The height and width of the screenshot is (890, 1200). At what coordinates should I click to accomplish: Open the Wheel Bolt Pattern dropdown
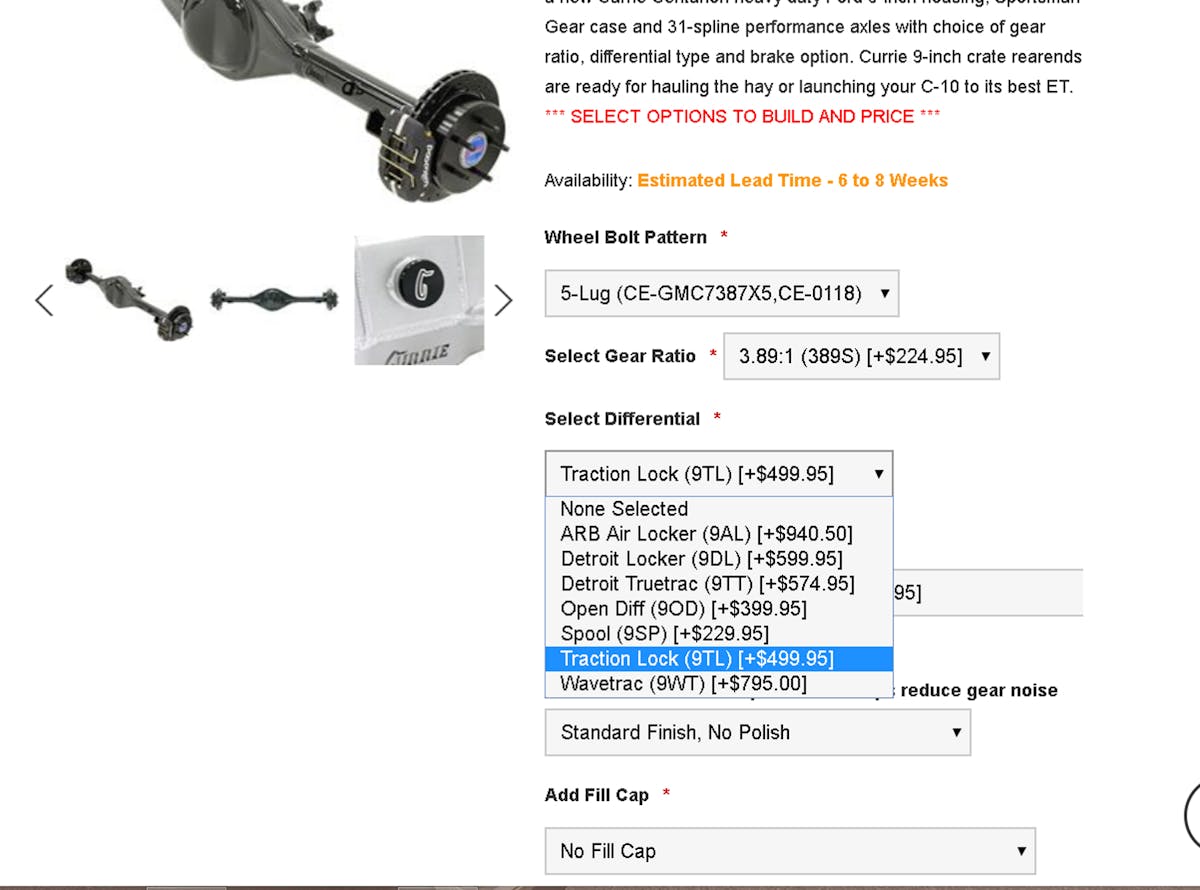pos(721,294)
